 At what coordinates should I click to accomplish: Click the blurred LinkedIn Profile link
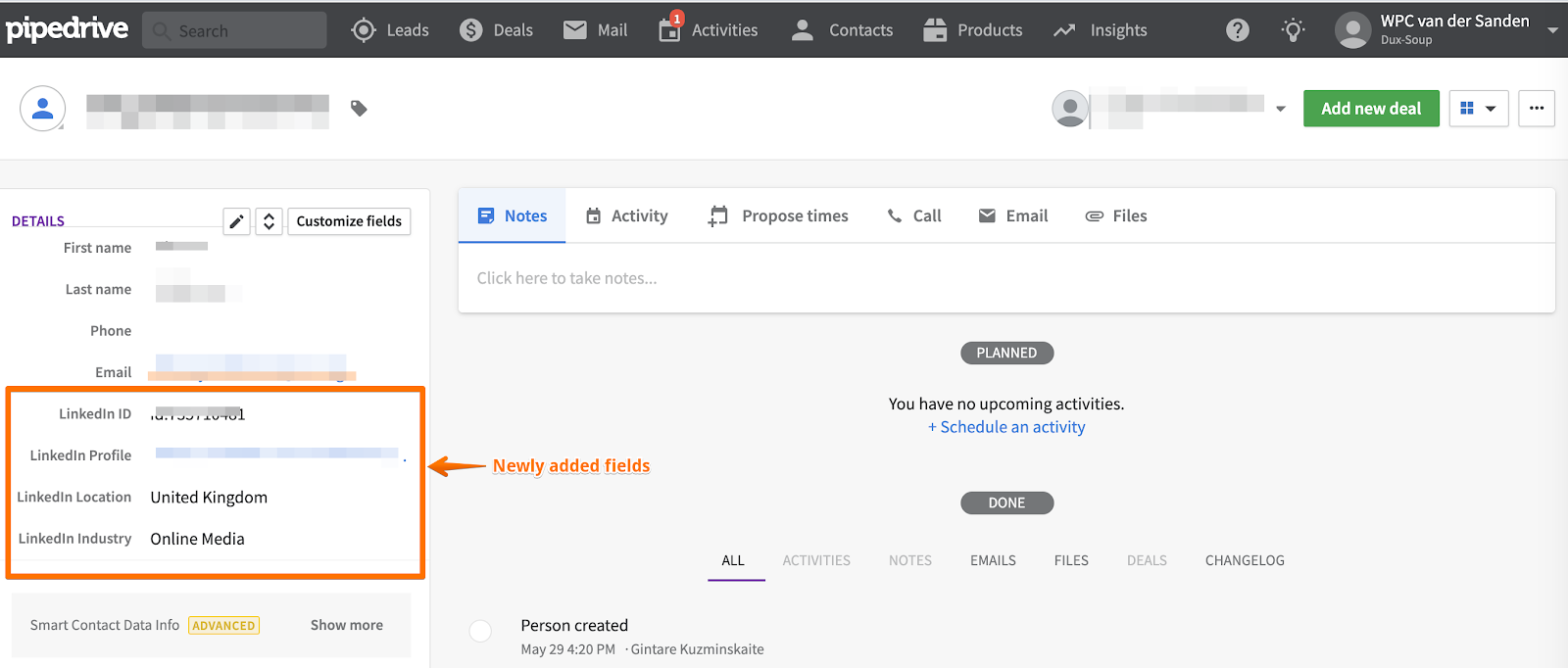tap(277, 453)
